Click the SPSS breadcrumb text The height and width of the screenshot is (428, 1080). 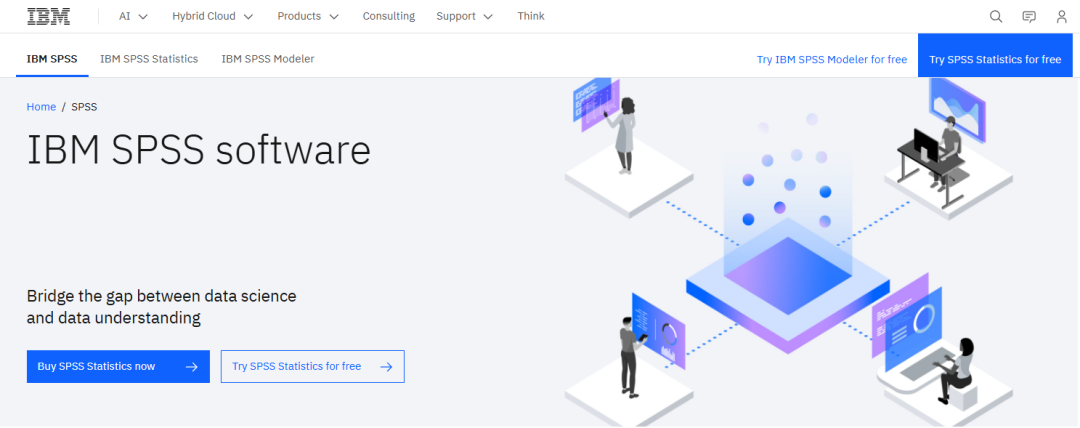[84, 107]
